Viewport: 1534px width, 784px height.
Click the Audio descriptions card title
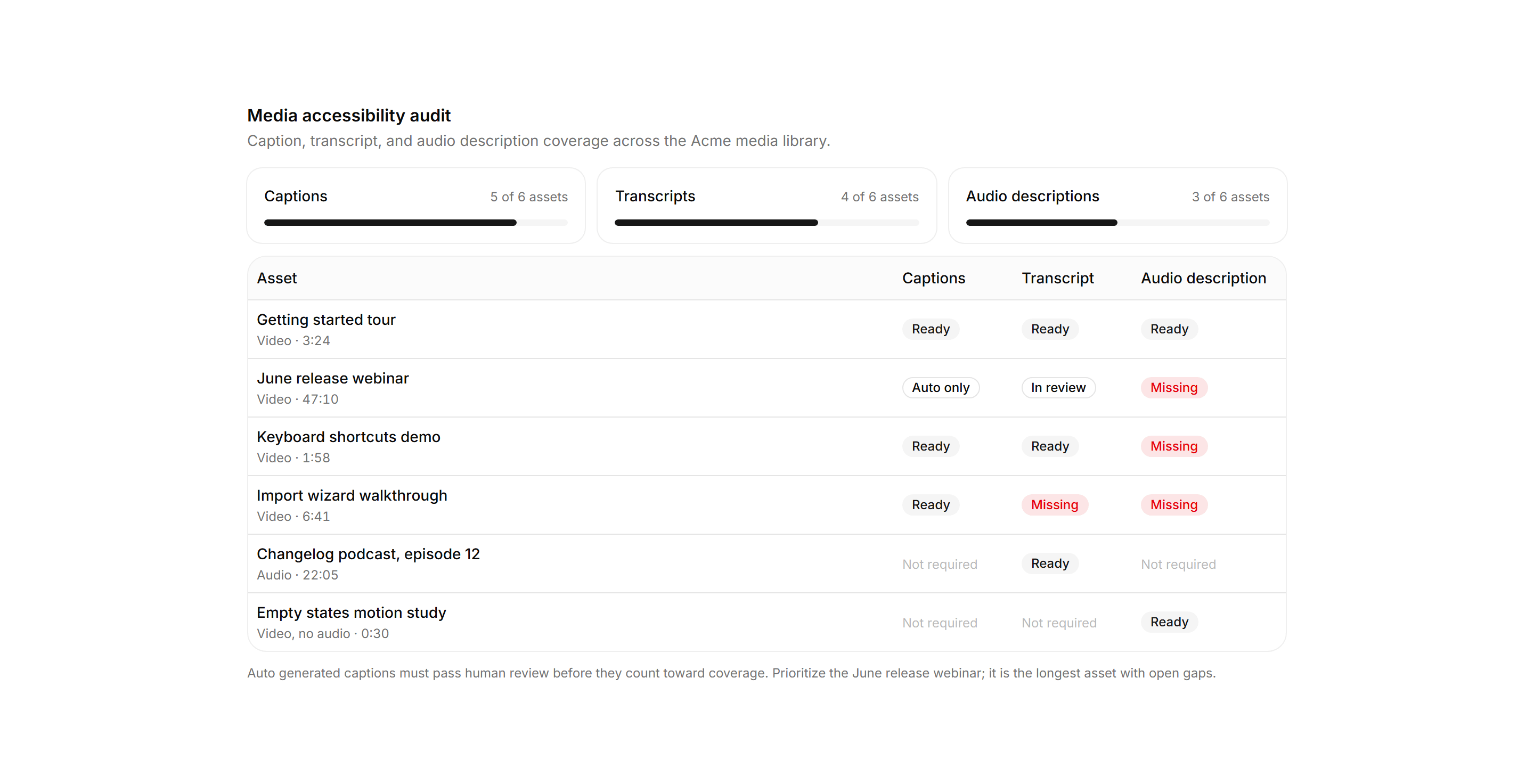pos(1033,197)
